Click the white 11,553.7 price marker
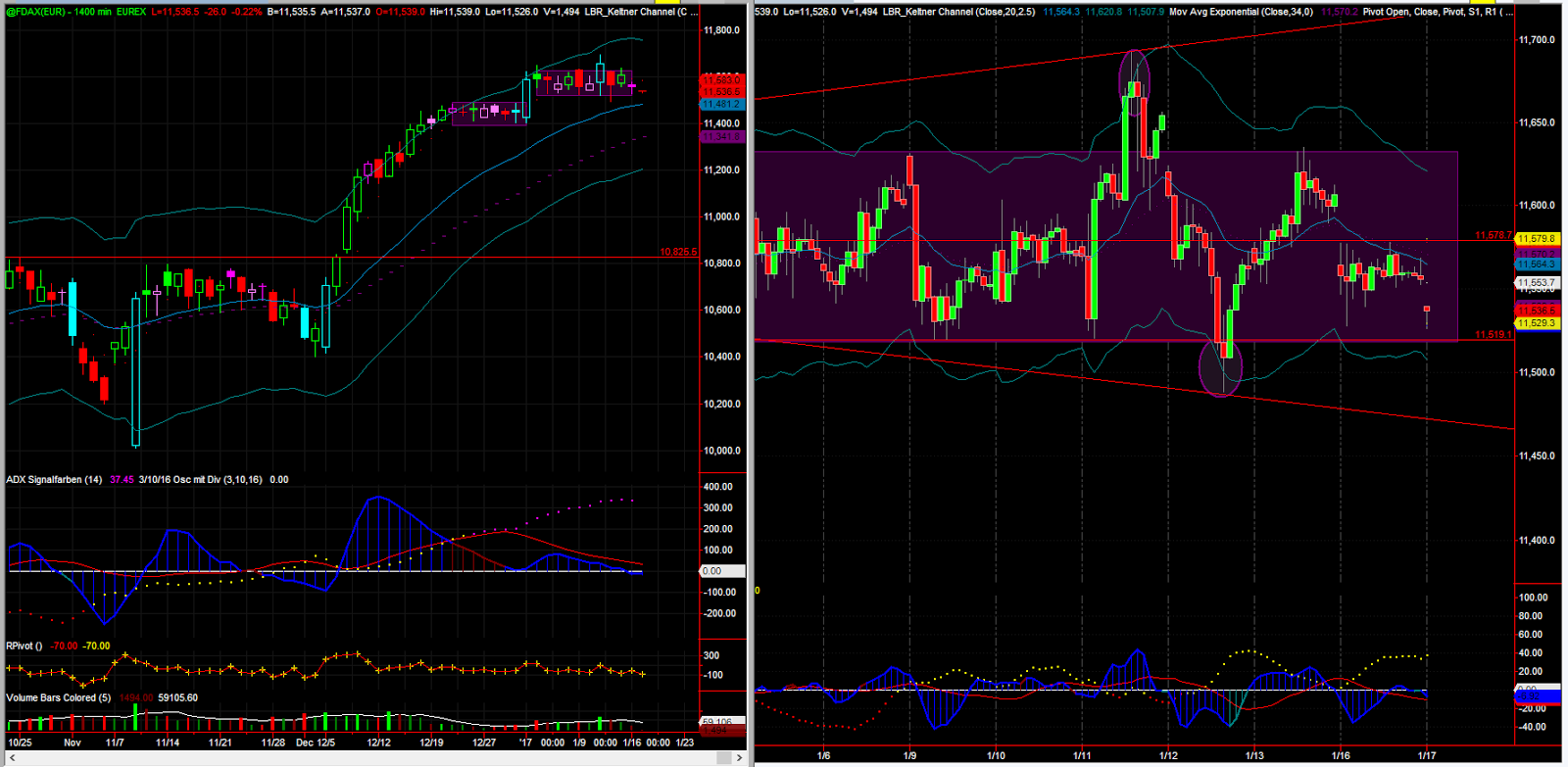This screenshot has width=1568, height=767. 1537,283
